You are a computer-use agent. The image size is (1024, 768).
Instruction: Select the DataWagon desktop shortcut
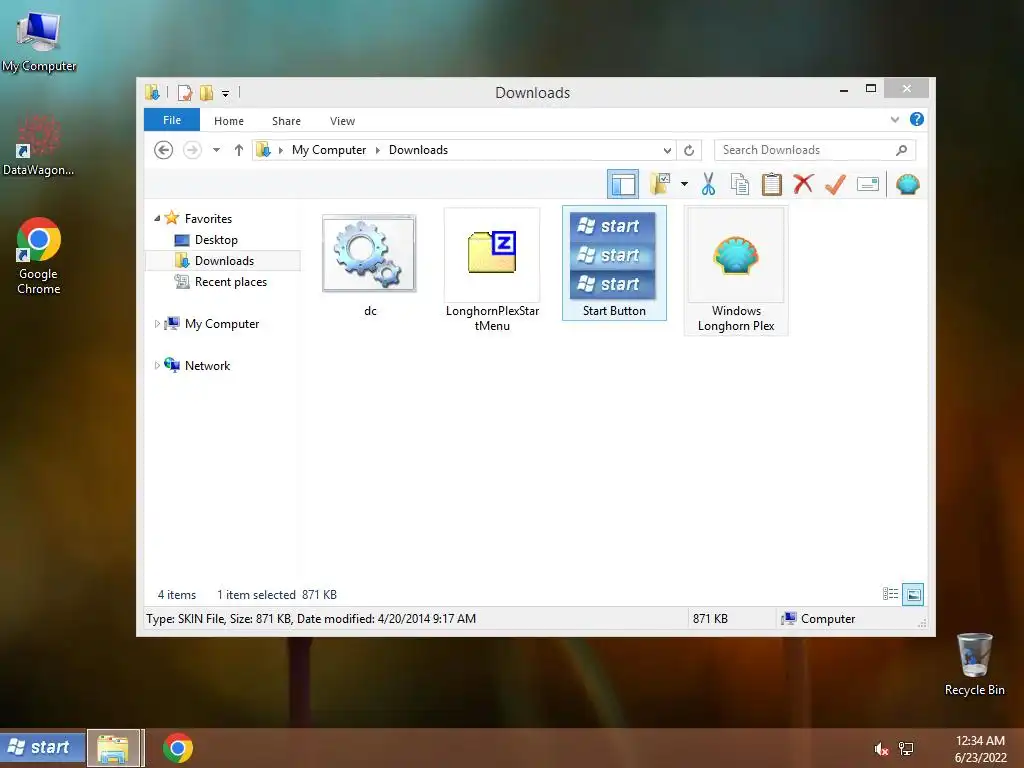click(39, 145)
